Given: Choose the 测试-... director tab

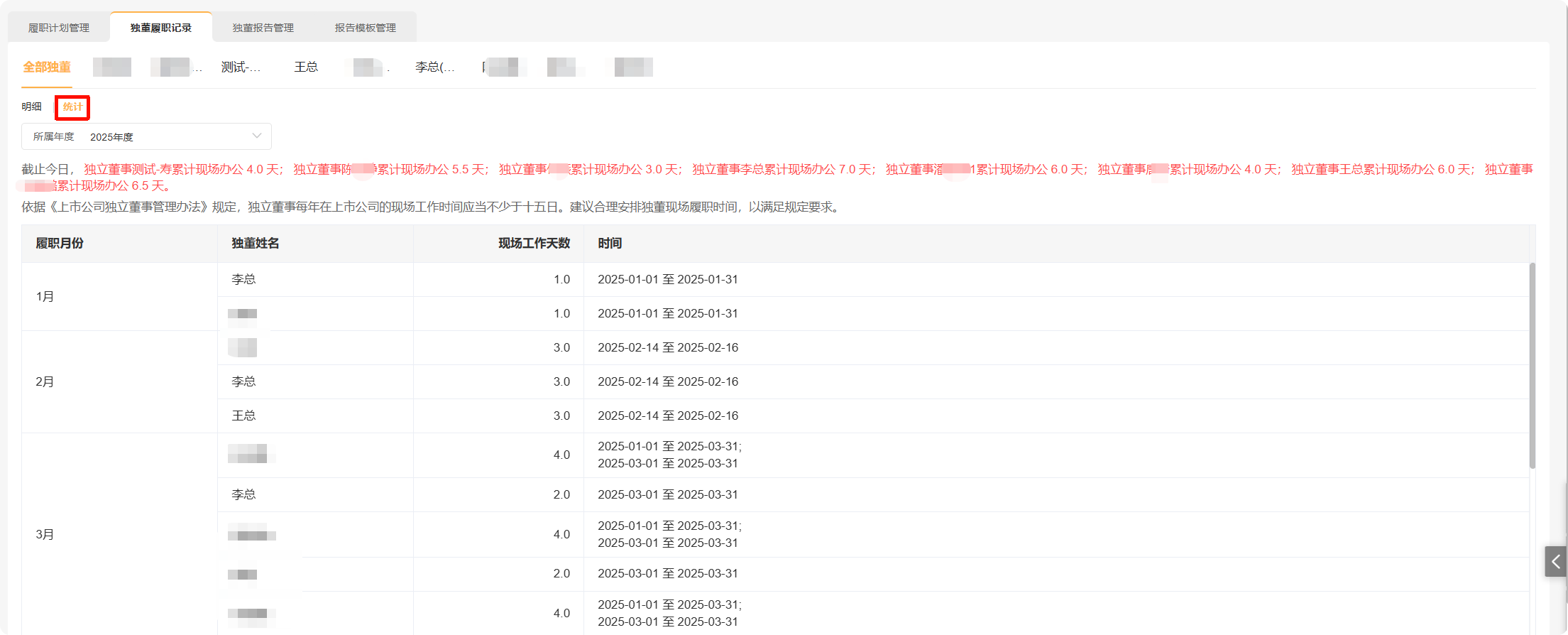Looking at the screenshot, I should pyautogui.click(x=241, y=67).
